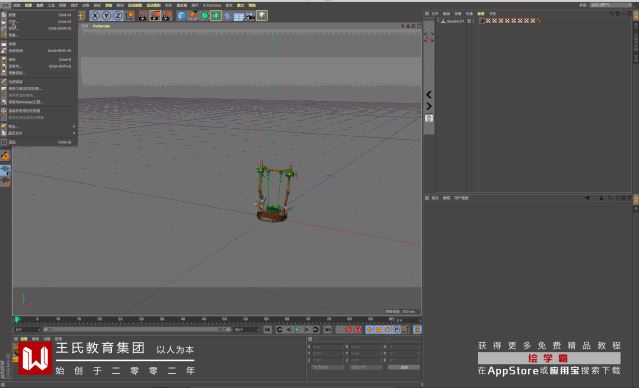Screen dimensions: 639x388
Task: Click the left chevron in the docked palette
Action: [429, 95]
